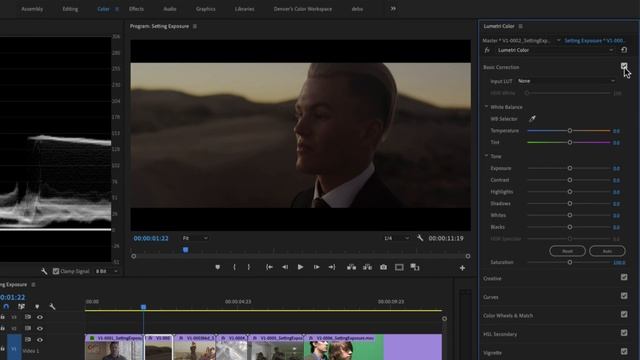Open the 8 Bit scope dropdown

coord(107,271)
